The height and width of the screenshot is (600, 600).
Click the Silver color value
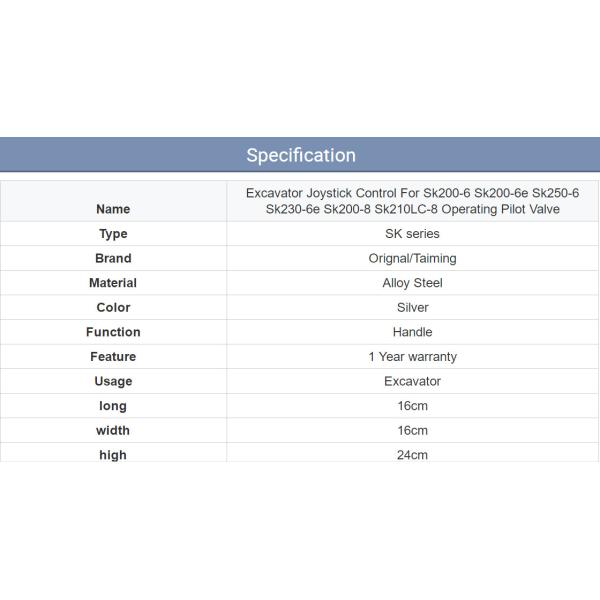click(412, 307)
